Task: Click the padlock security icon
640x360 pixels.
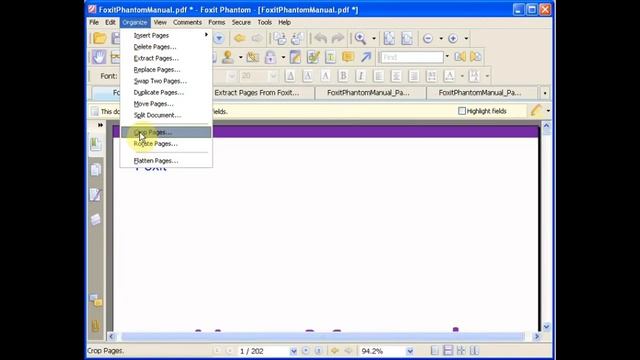Action: pos(270,57)
